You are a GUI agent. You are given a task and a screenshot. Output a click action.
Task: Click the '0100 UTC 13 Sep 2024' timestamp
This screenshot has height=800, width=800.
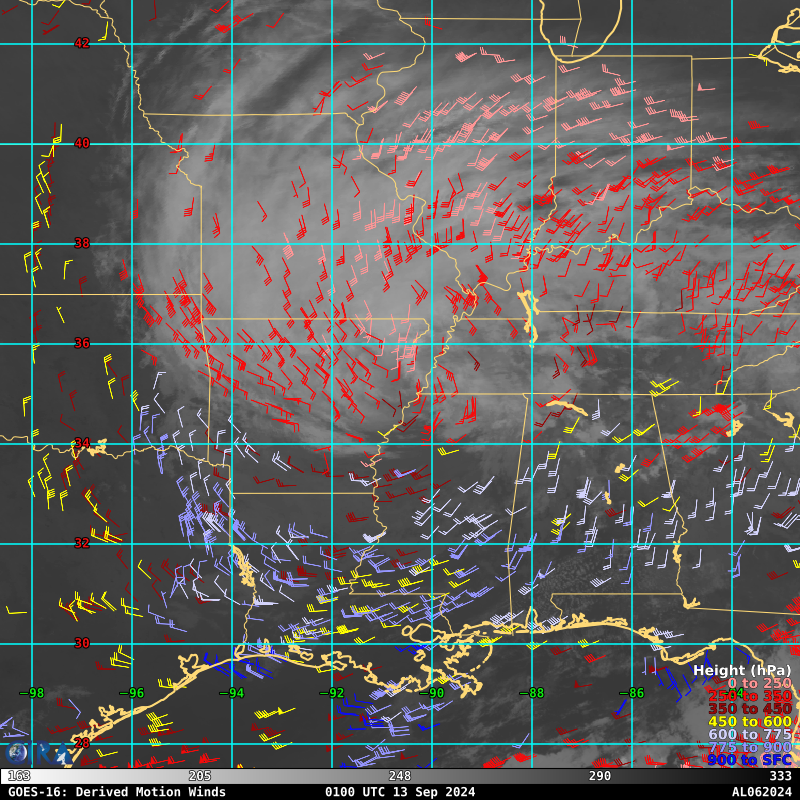click(400, 792)
